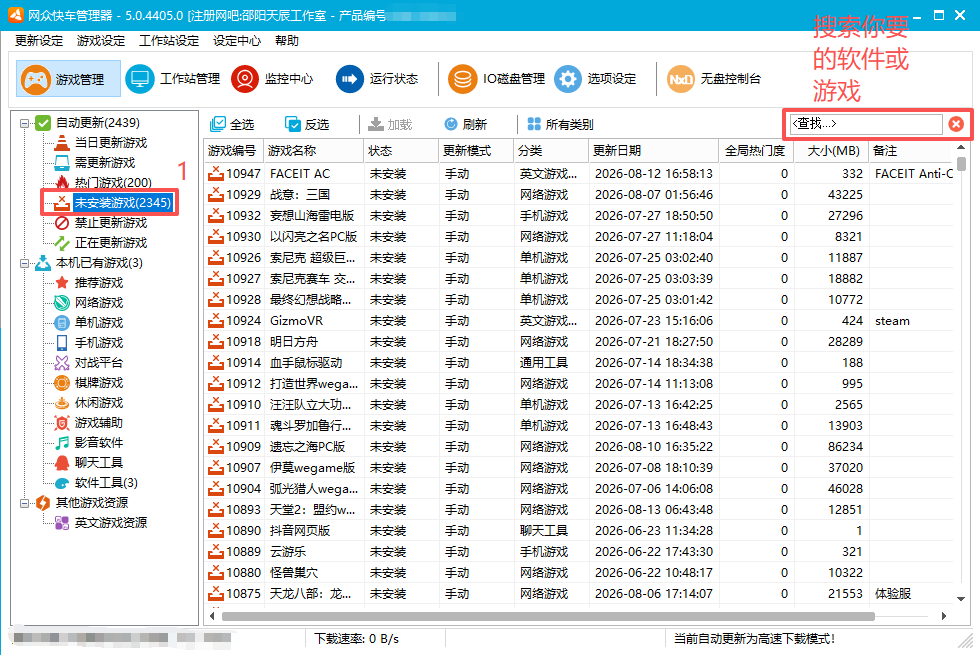Viewport: 980px width, 655px height.
Task: Collapse the 自动更新 tree node
Action: tap(24, 123)
